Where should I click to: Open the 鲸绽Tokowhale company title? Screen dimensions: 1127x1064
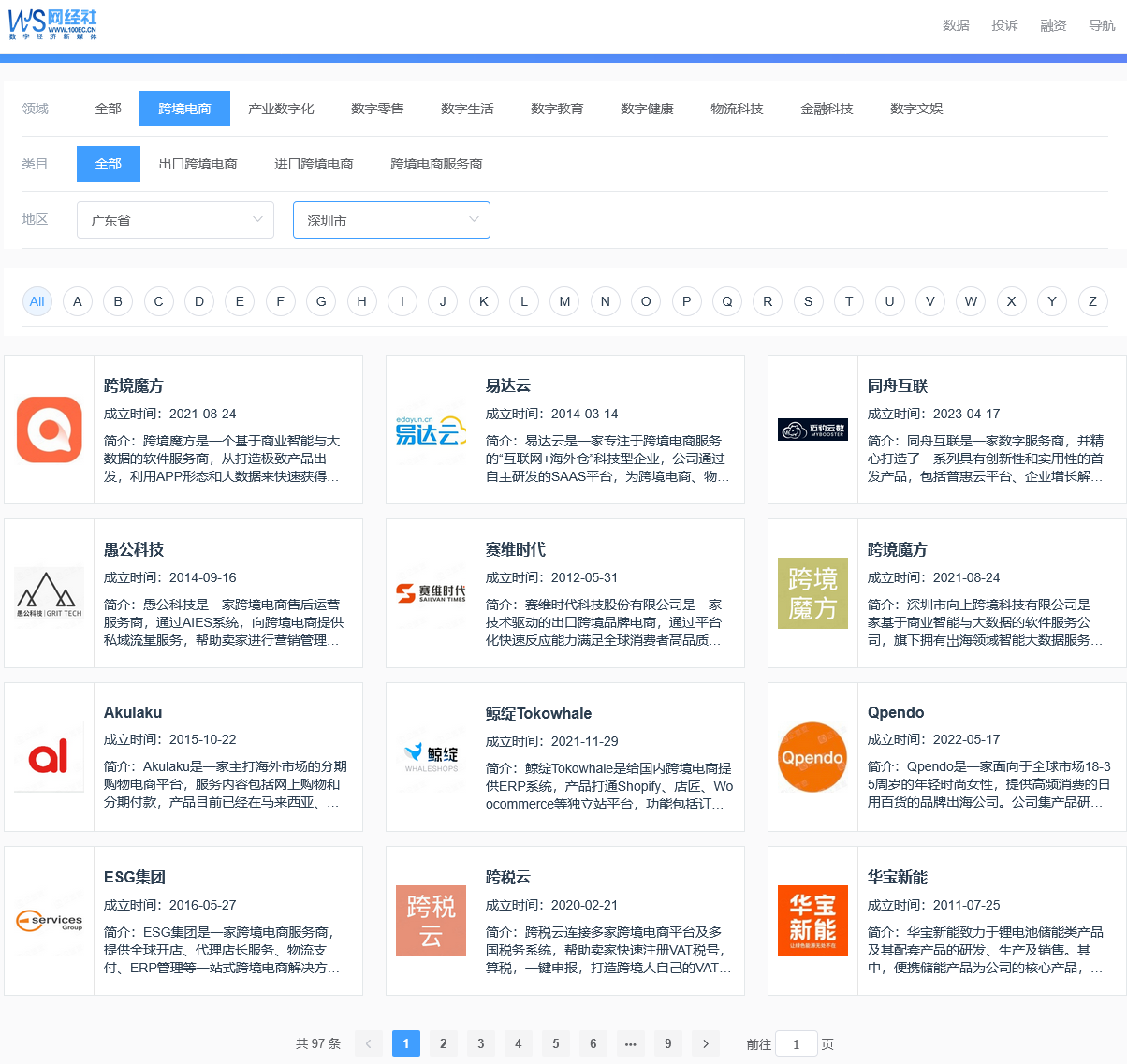click(538, 713)
